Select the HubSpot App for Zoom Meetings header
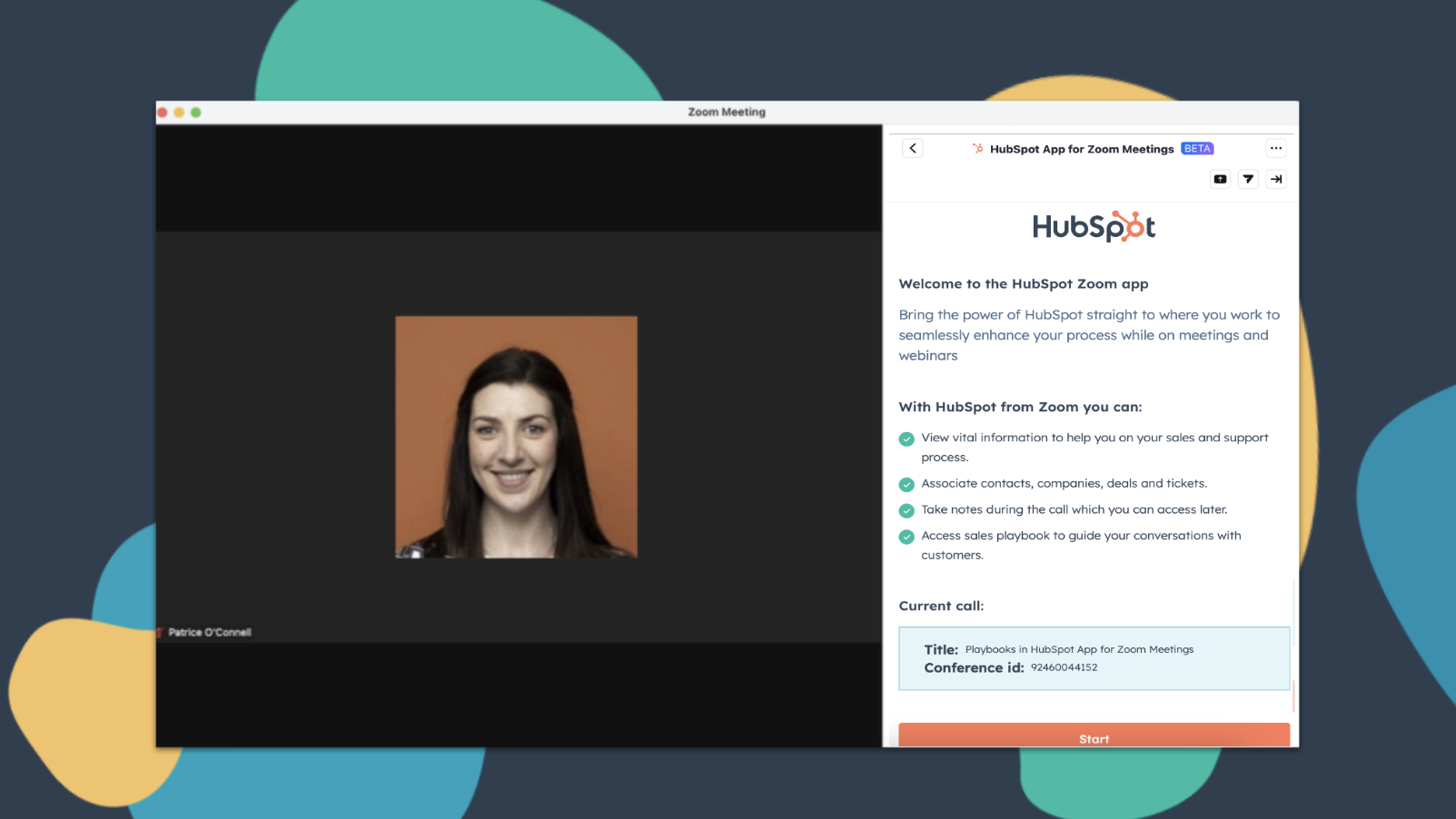The width and height of the screenshot is (1456, 819). 1082,148
